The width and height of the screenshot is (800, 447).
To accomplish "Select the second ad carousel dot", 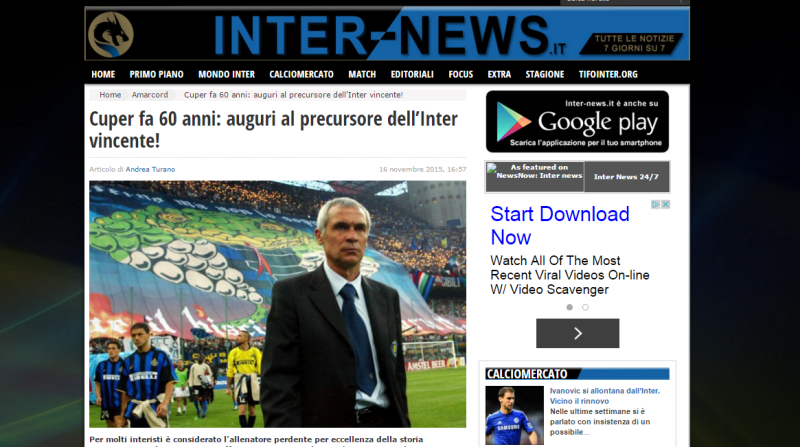I will [585, 307].
